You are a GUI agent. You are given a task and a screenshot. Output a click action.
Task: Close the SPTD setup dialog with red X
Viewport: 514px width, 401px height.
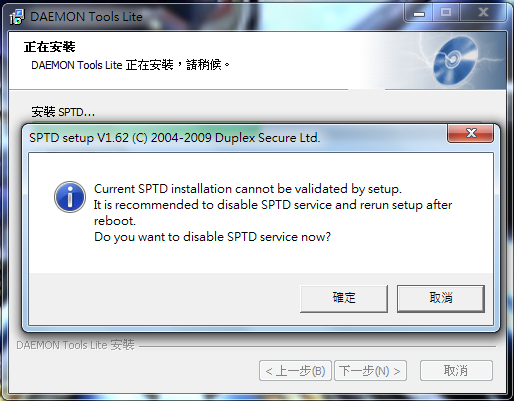tap(470, 133)
